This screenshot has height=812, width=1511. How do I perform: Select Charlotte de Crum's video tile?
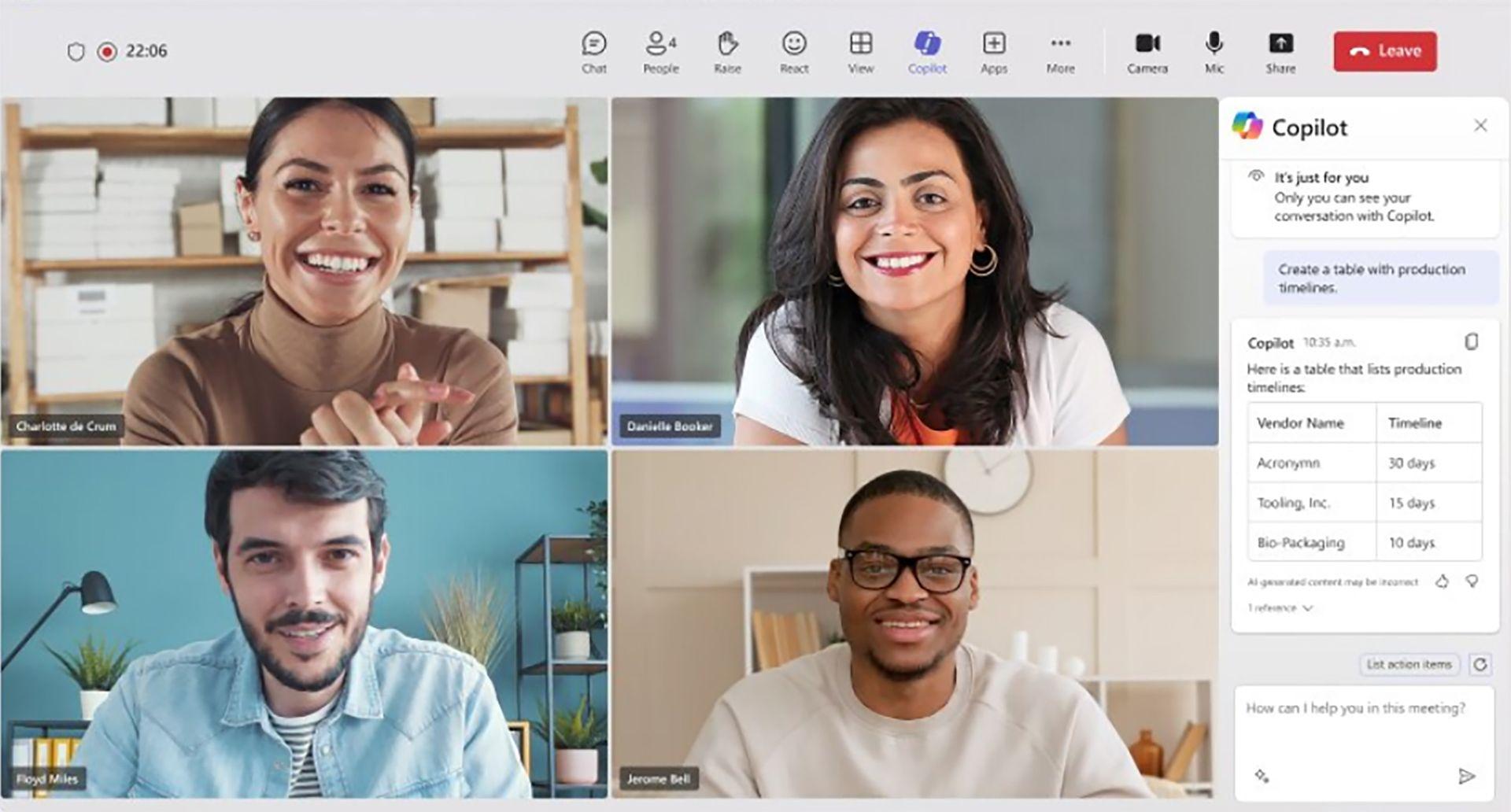pos(305,271)
